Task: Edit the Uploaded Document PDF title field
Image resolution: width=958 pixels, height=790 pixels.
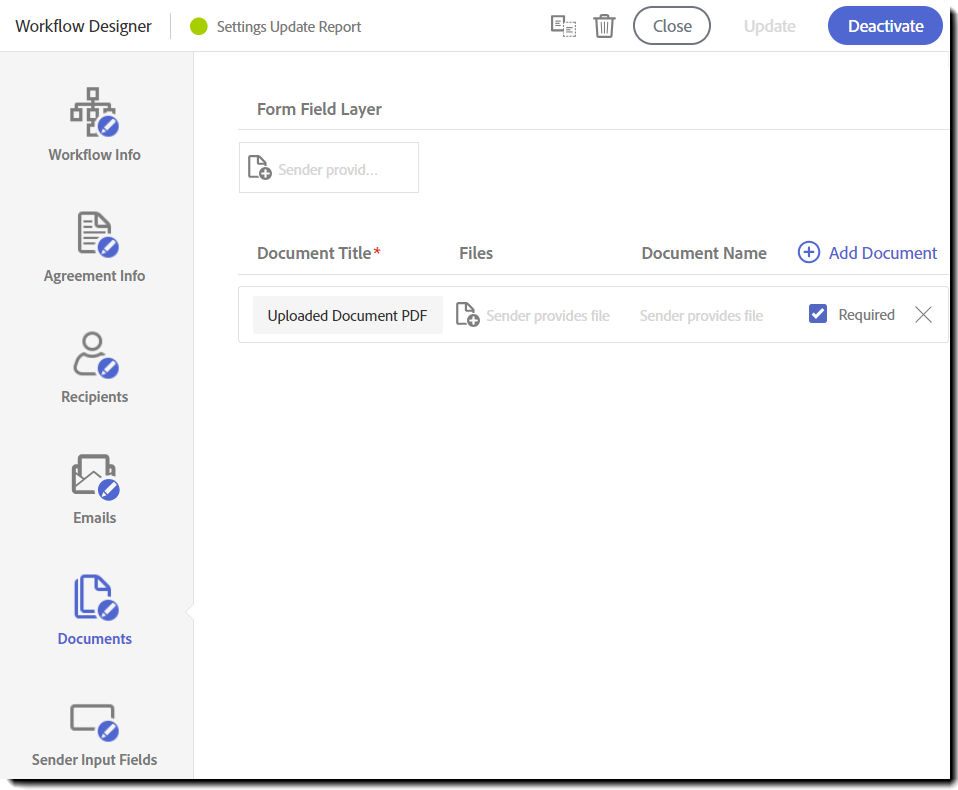Action: click(x=347, y=314)
